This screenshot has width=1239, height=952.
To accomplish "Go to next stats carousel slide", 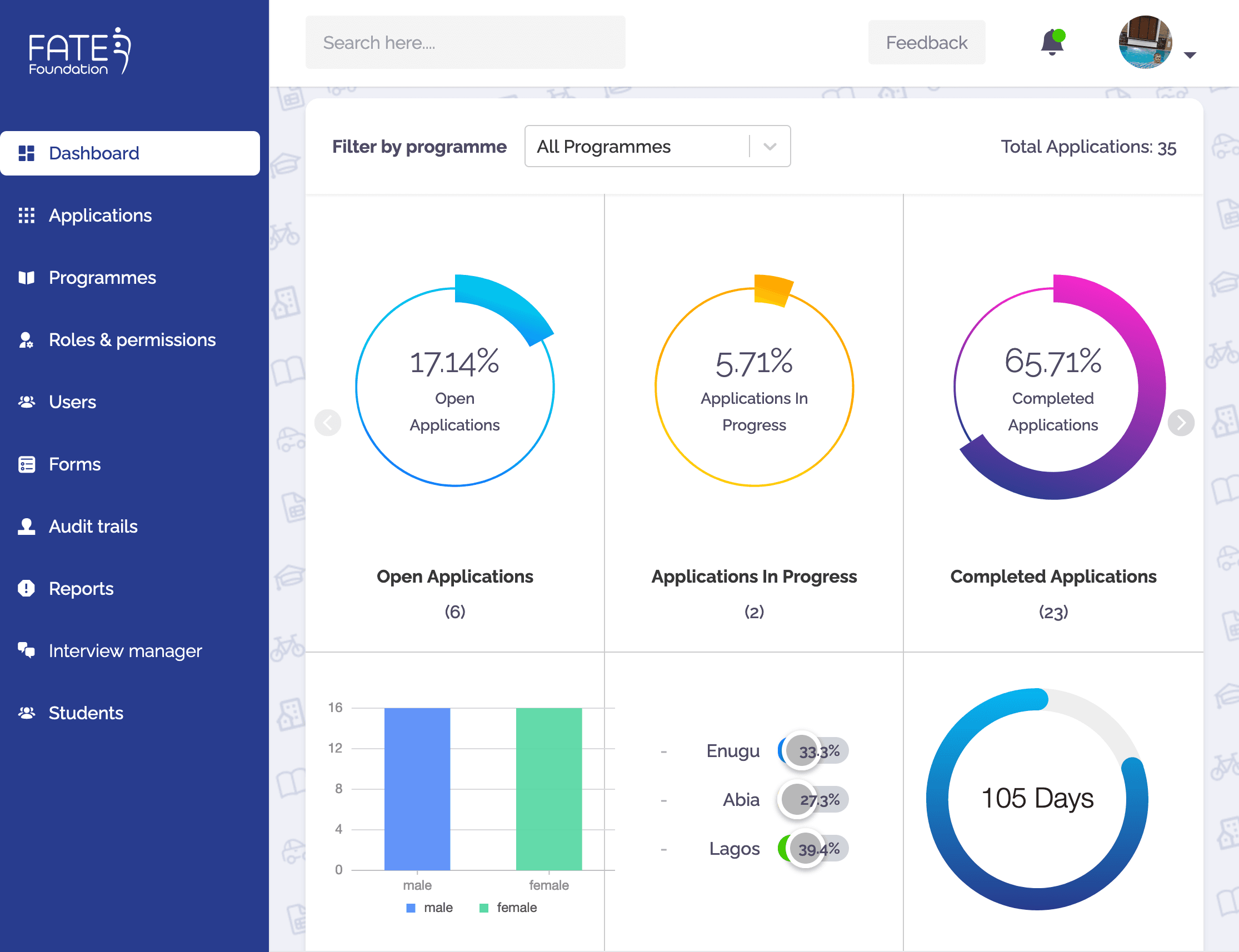I will 1181,423.
